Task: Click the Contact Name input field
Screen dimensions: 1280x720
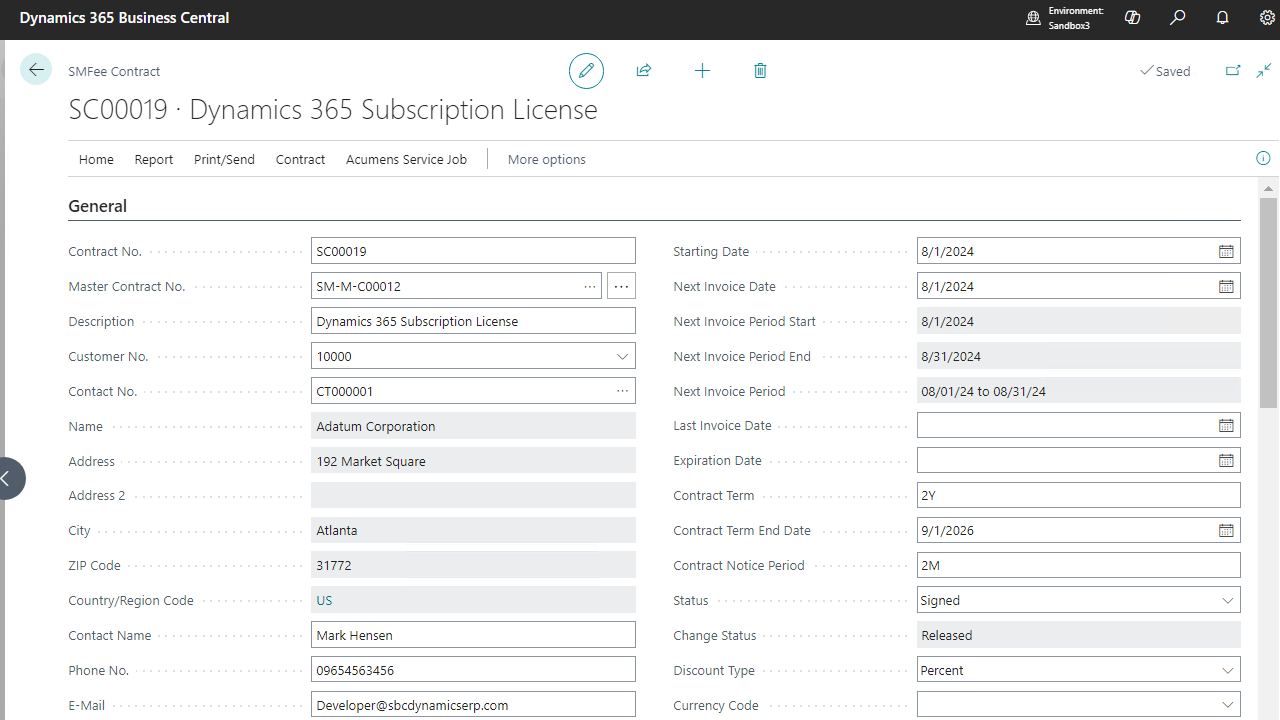Action: tap(473, 636)
